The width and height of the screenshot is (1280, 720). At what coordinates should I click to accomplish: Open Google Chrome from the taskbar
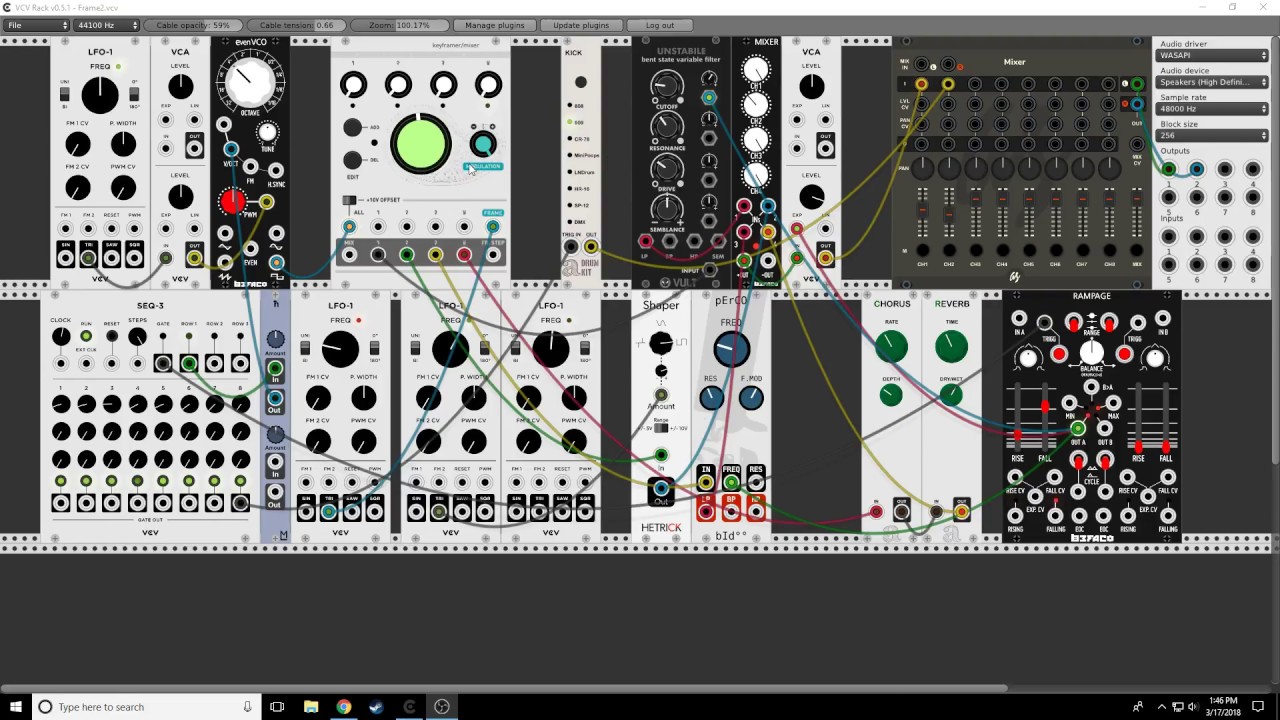point(344,707)
